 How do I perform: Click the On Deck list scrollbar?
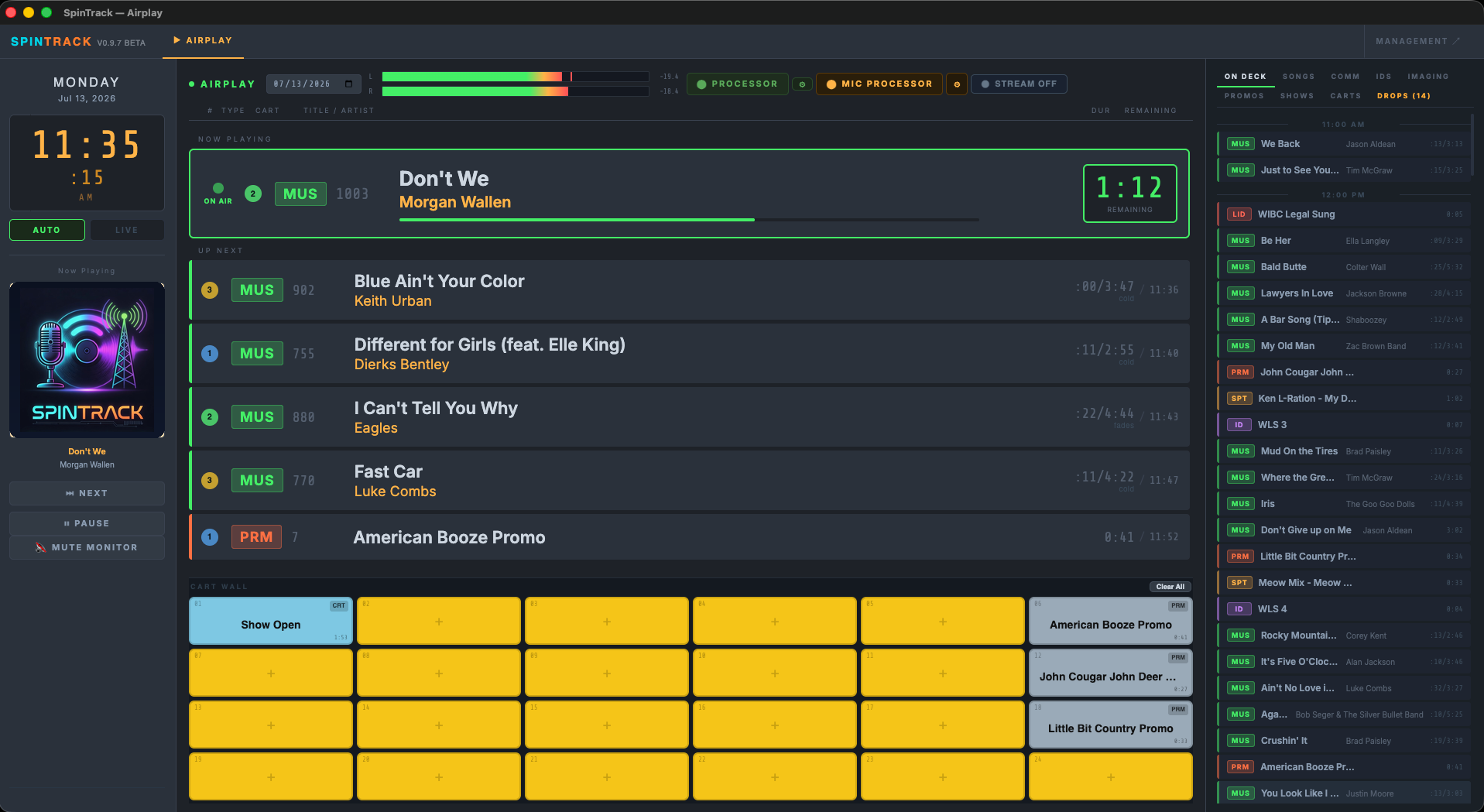point(1472,146)
